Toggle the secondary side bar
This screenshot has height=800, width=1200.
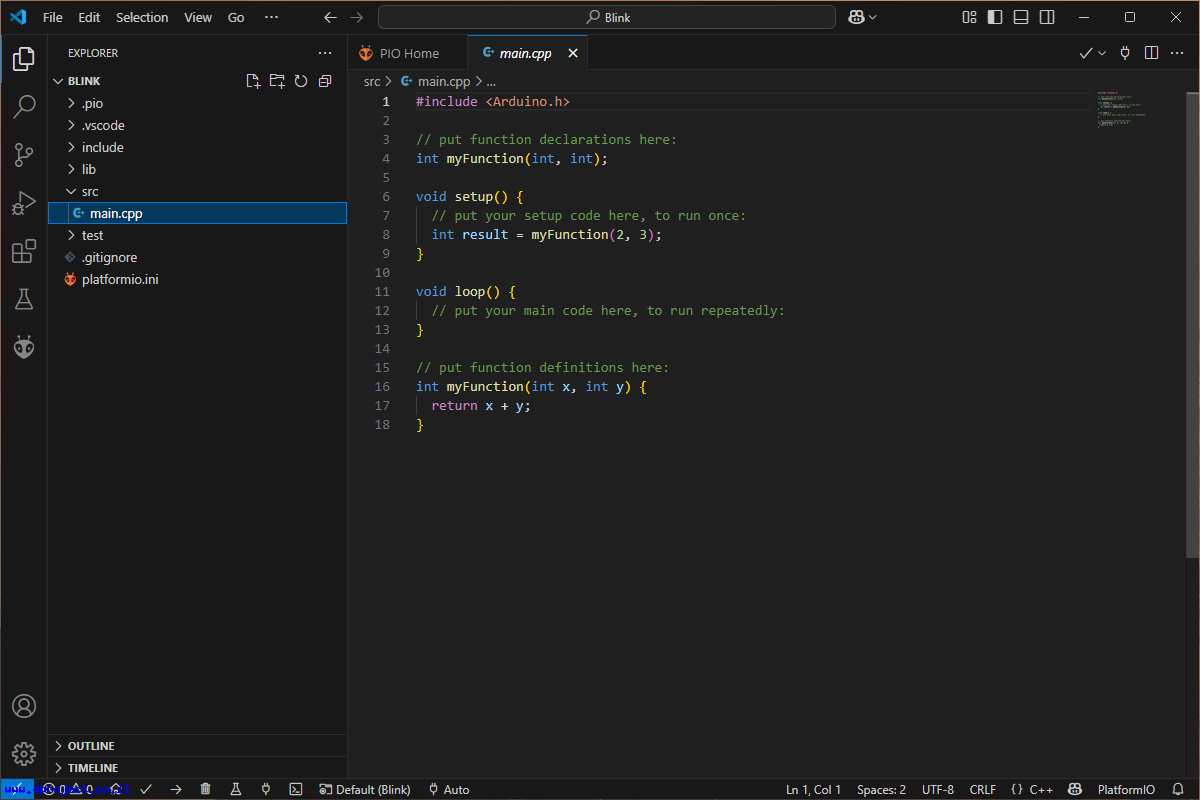1047,17
